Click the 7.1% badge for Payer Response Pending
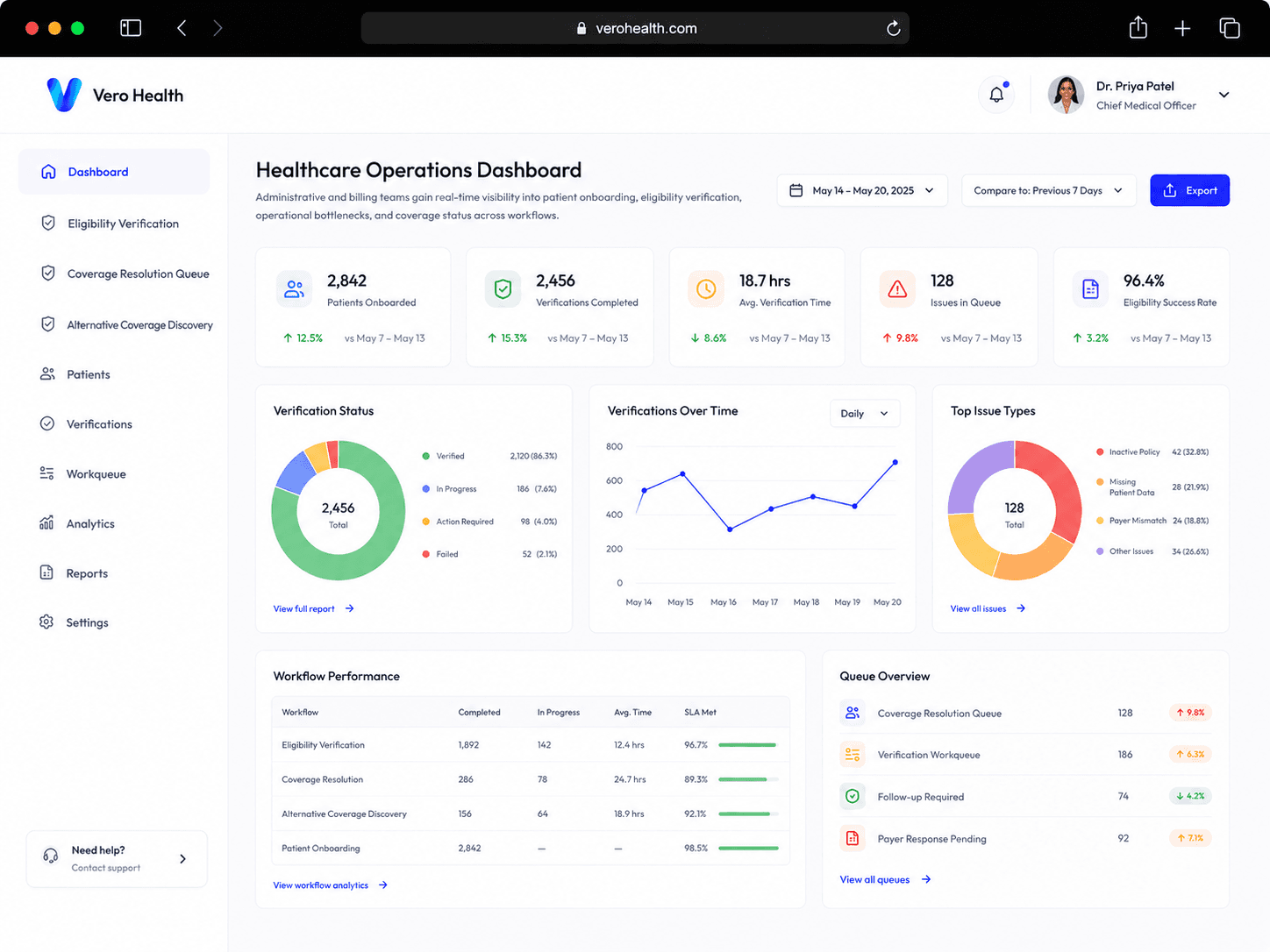 [x=1190, y=838]
